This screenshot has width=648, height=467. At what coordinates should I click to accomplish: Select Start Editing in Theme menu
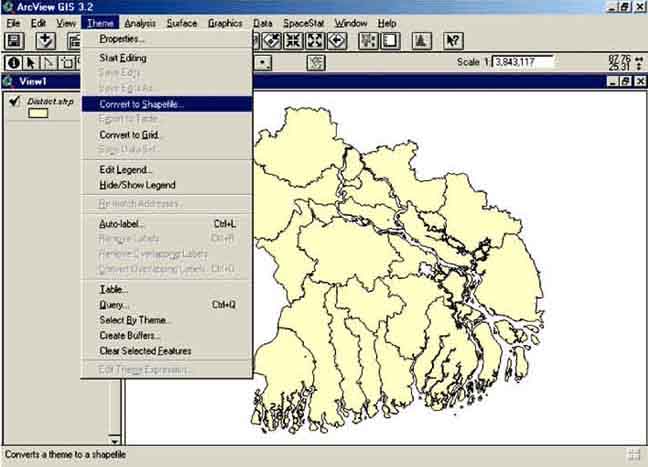(122, 58)
